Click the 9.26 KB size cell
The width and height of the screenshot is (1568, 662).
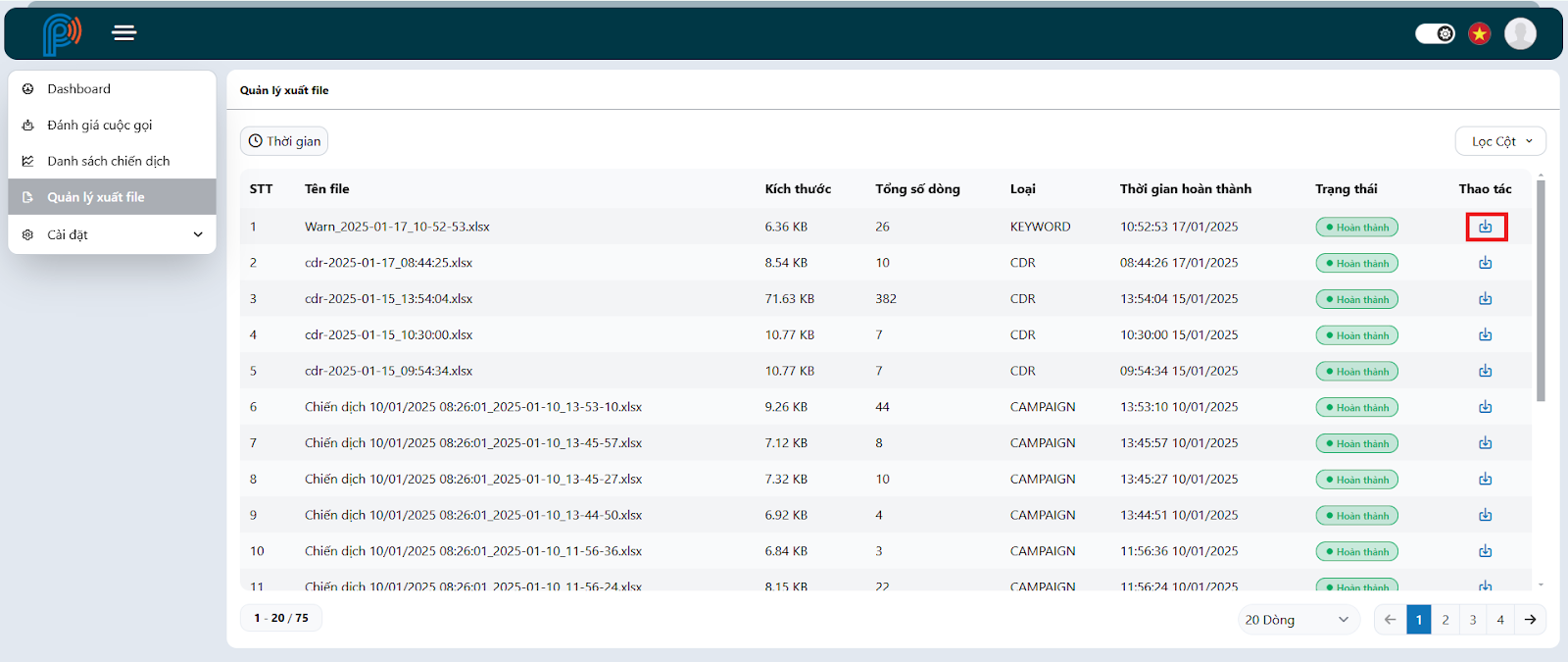point(786,407)
